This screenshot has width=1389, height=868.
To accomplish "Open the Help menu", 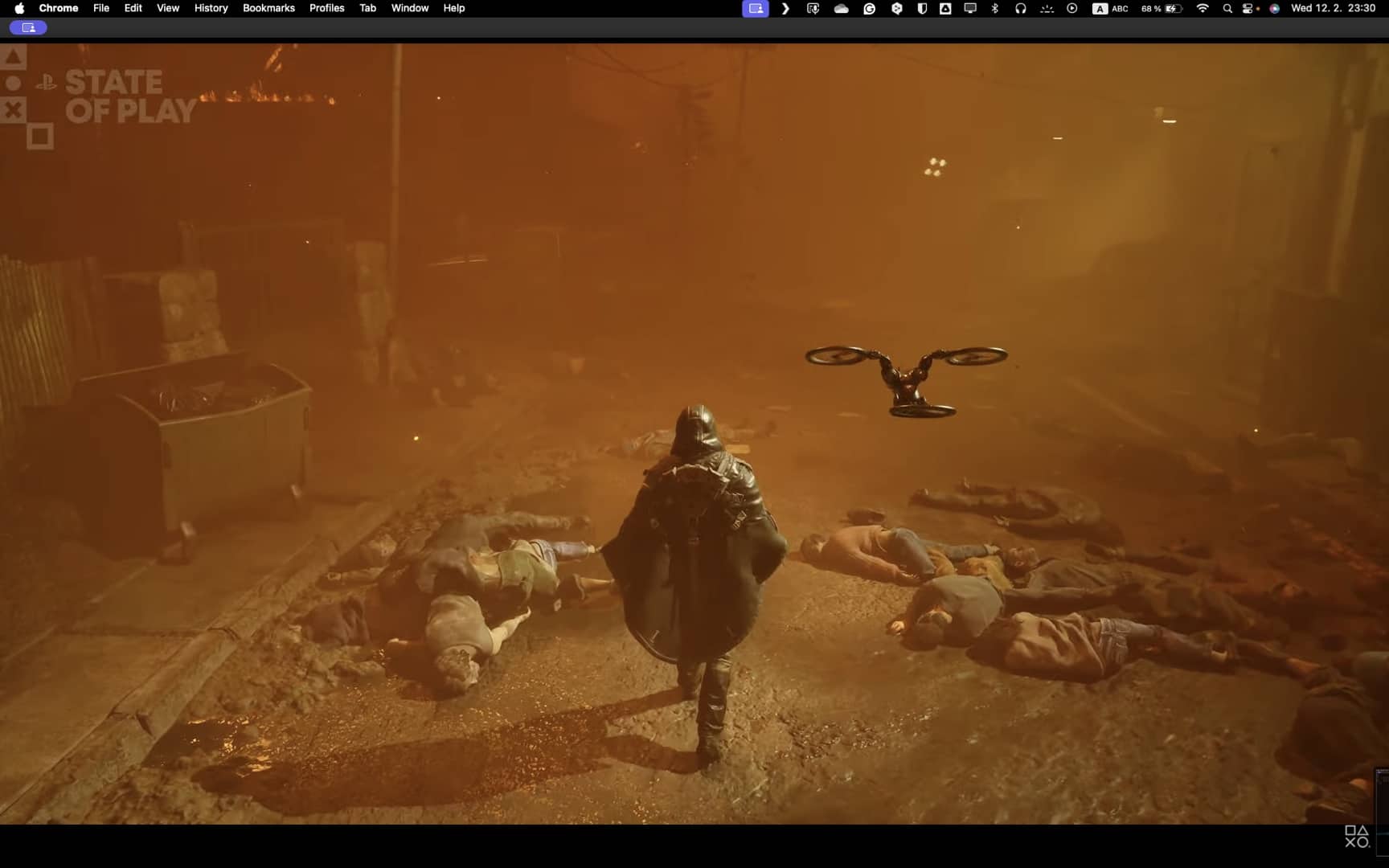I will tap(454, 8).
